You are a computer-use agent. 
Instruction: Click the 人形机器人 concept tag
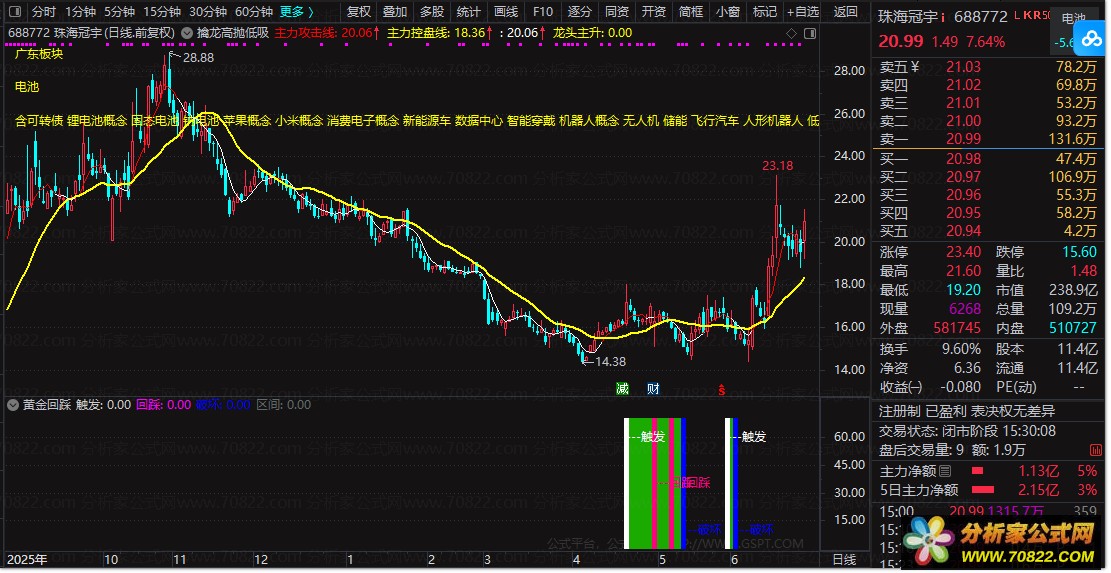pyautogui.click(x=773, y=120)
